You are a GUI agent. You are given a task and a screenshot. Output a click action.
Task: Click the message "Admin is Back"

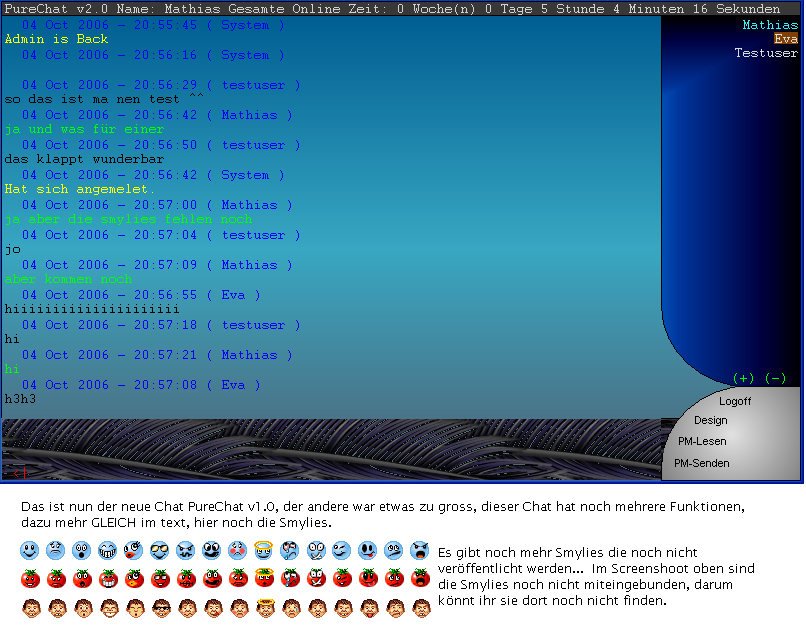(x=57, y=39)
